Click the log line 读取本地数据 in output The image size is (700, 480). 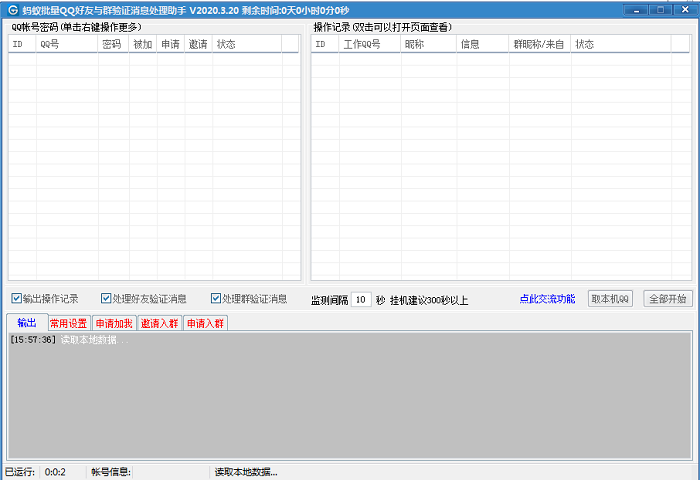click(69, 340)
